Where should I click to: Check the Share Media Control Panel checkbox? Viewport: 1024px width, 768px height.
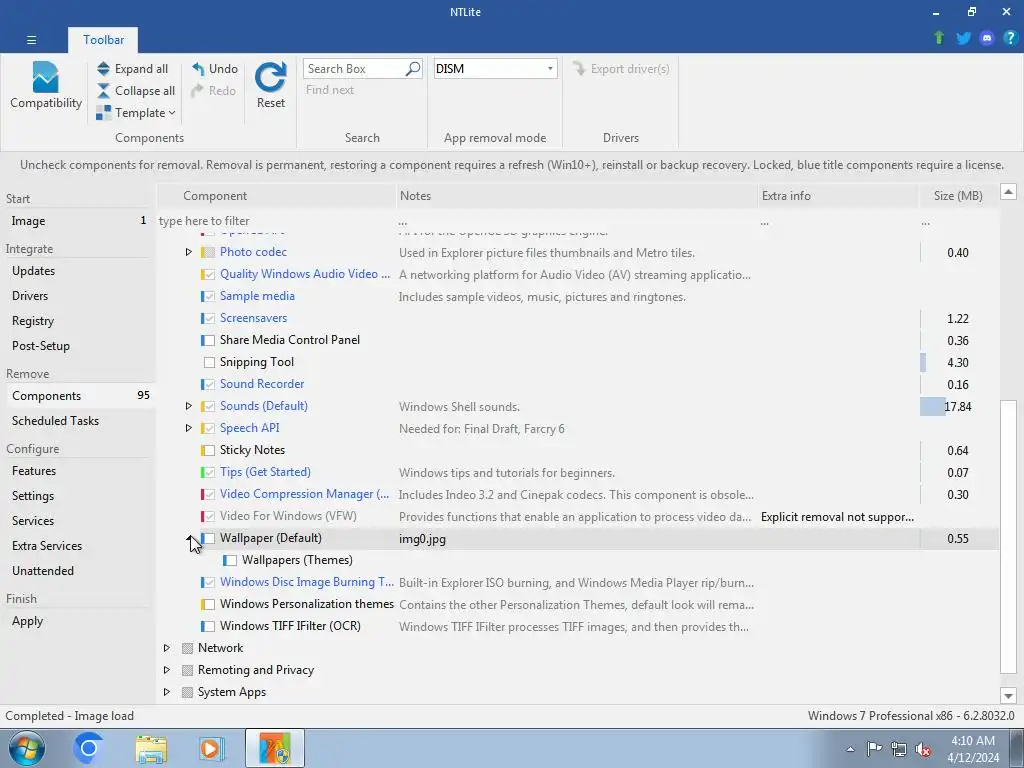click(209, 340)
